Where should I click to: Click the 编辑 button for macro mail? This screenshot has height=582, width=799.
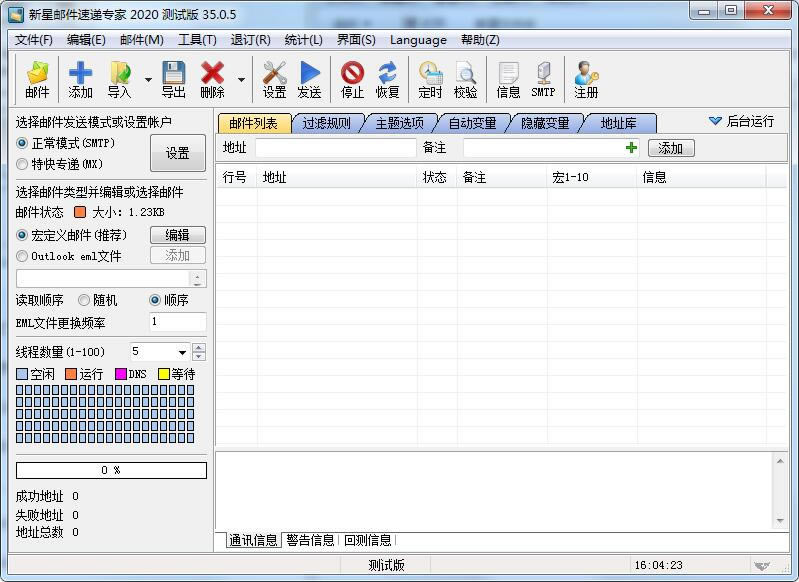(x=177, y=235)
